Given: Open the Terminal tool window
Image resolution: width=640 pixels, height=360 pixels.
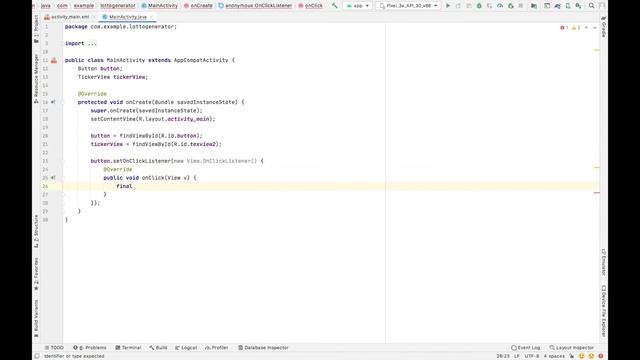Looking at the screenshot, I should [x=128, y=348].
